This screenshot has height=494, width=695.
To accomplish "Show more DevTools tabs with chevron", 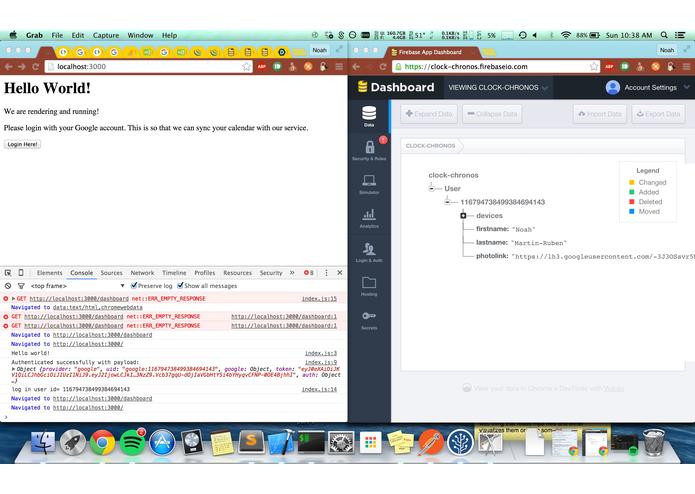I will click(292, 272).
